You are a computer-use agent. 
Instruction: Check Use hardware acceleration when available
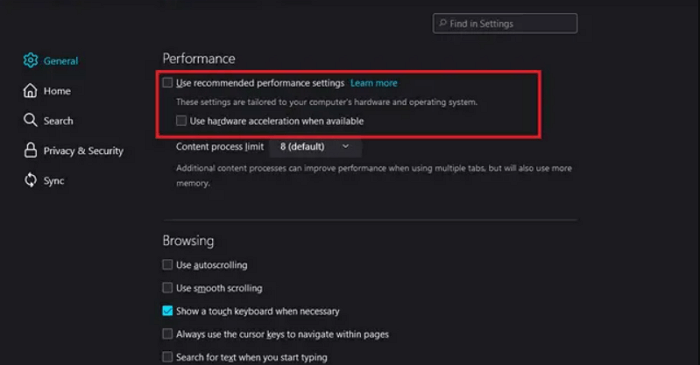click(181, 120)
